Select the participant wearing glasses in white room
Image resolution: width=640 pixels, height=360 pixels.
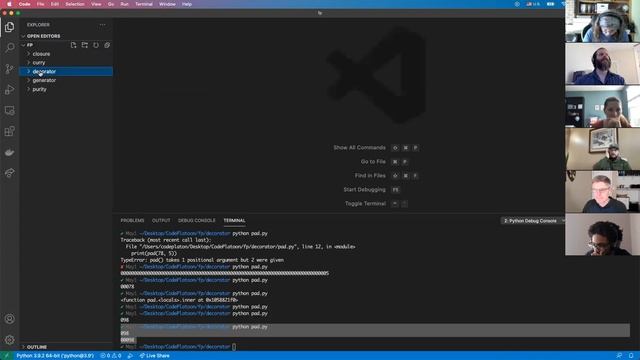[x=602, y=192]
